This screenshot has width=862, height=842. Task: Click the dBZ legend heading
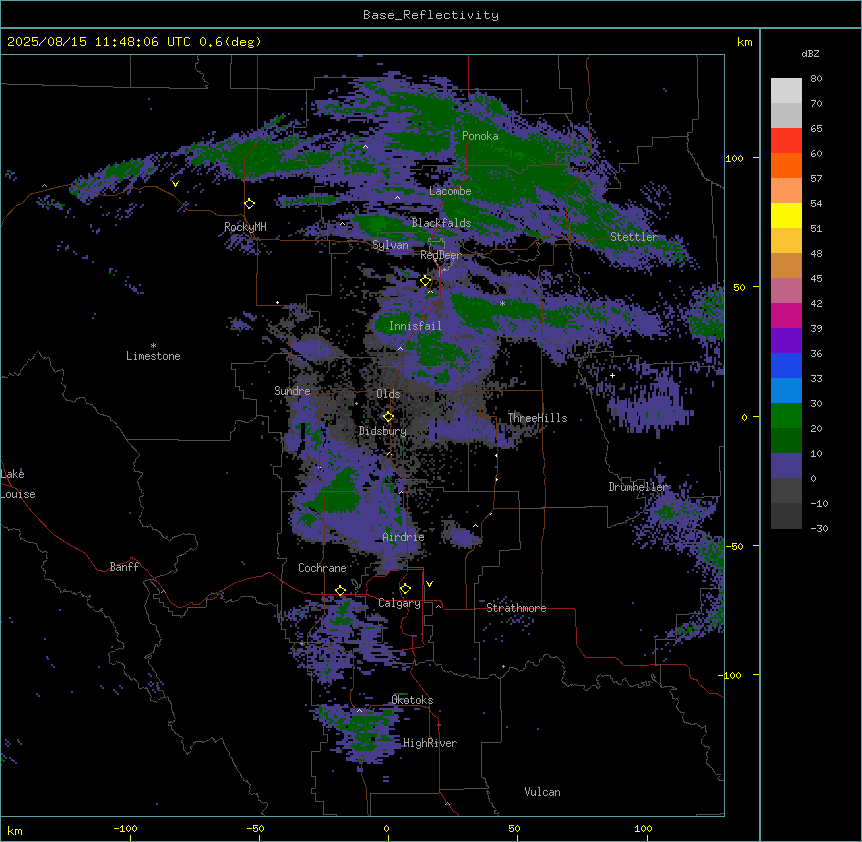[810, 53]
